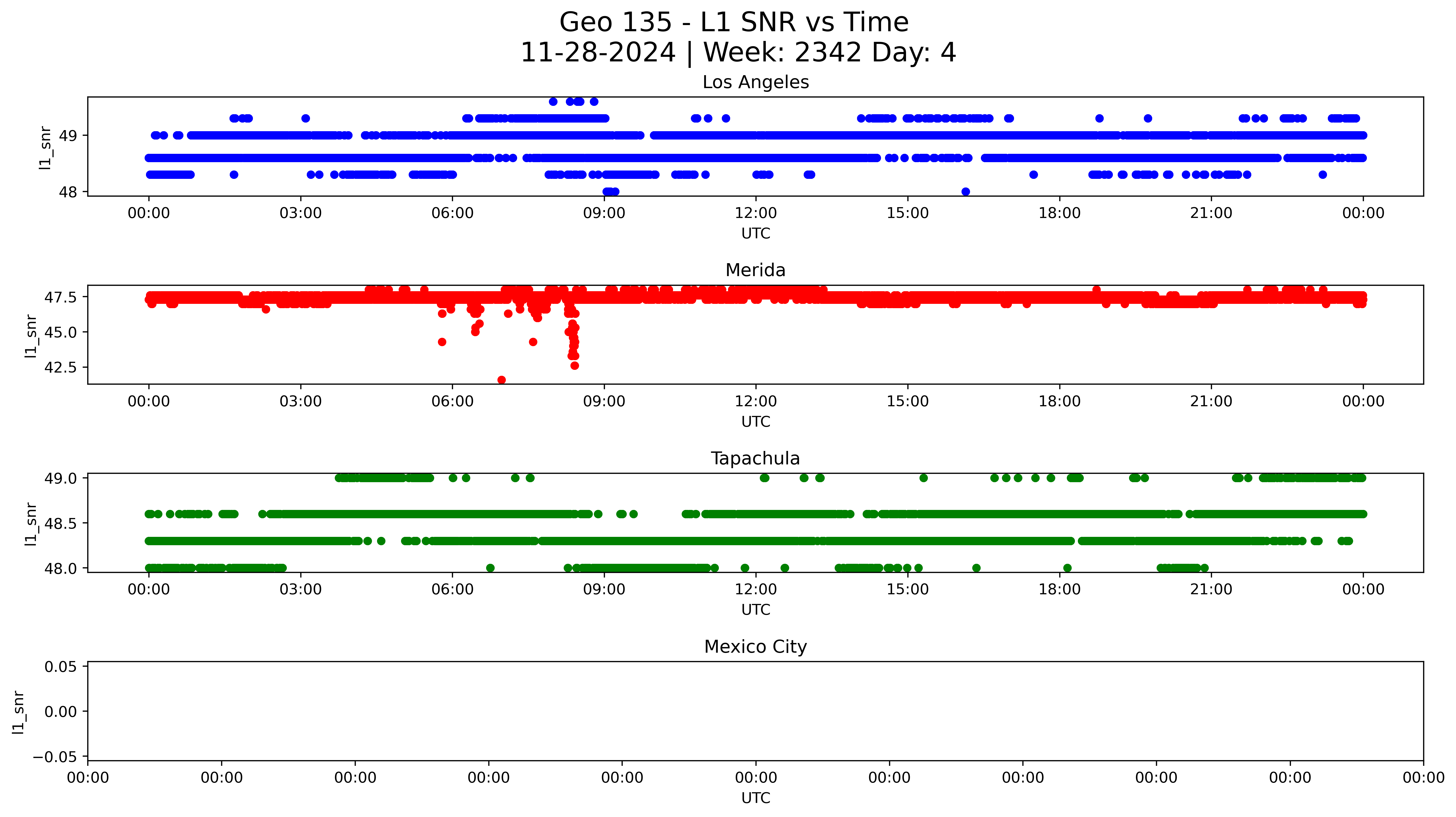This screenshot has width=1456, height=817.
Task: Click the 'Merida' subplot title
Action: 755,270
